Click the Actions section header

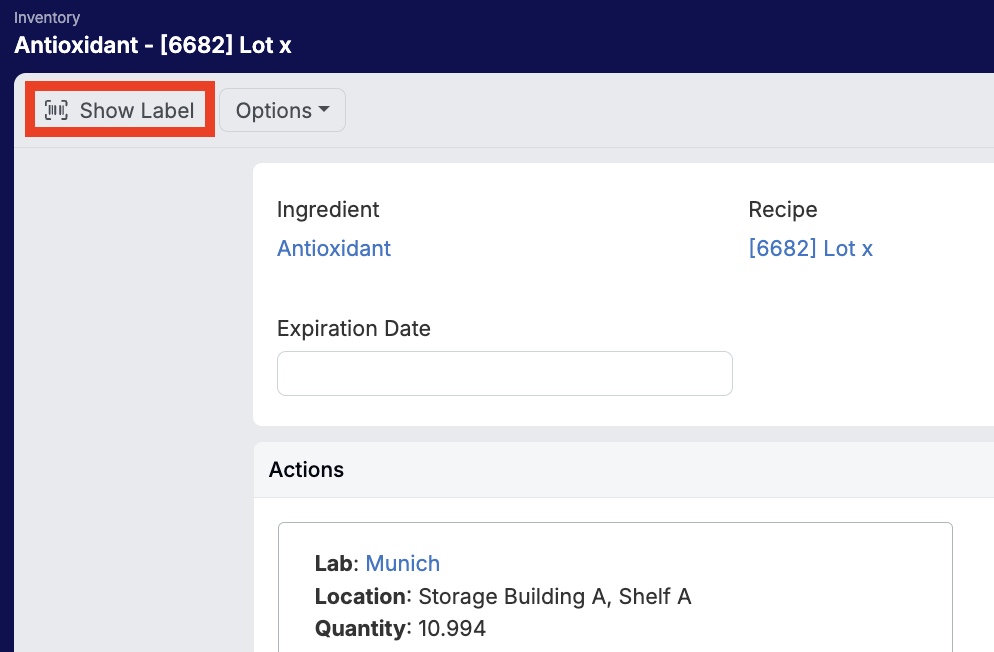click(x=306, y=469)
